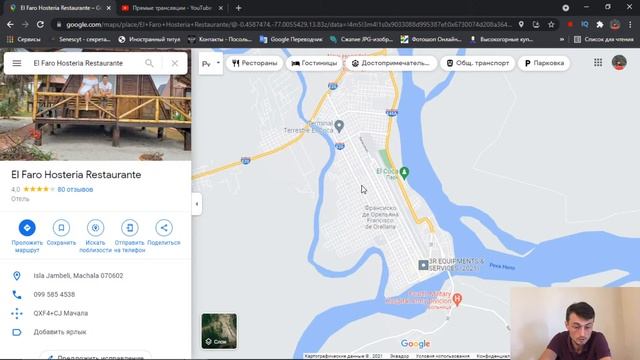Copy the plus code QXF4+CJ Мачала
This screenshot has height=360, width=640.
click(61, 313)
